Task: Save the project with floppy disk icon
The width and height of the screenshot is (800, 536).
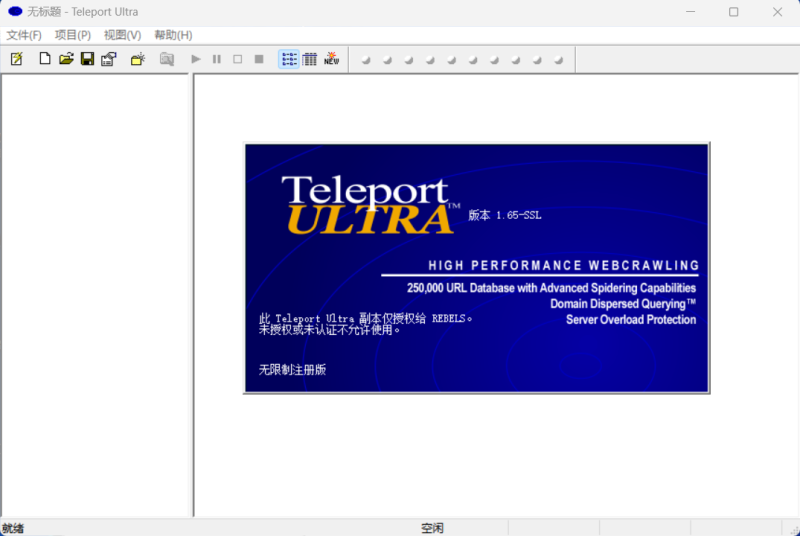Action: (88, 59)
